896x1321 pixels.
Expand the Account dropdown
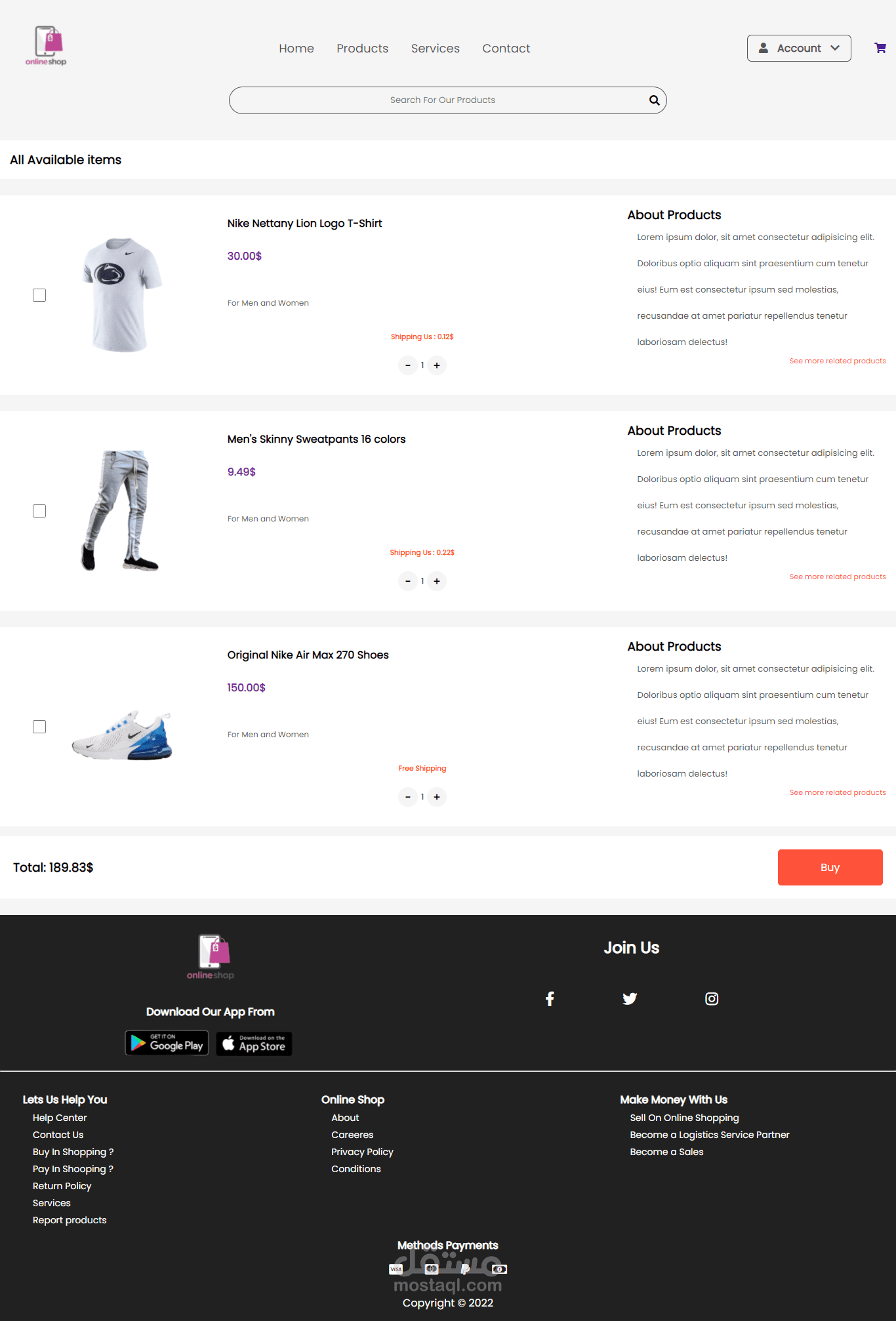pos(799,48)
